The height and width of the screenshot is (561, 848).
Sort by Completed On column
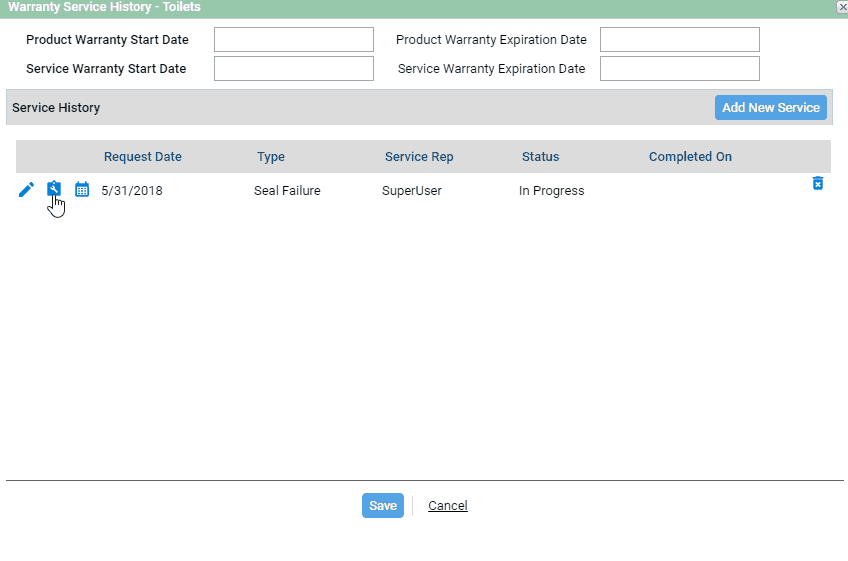690,157
